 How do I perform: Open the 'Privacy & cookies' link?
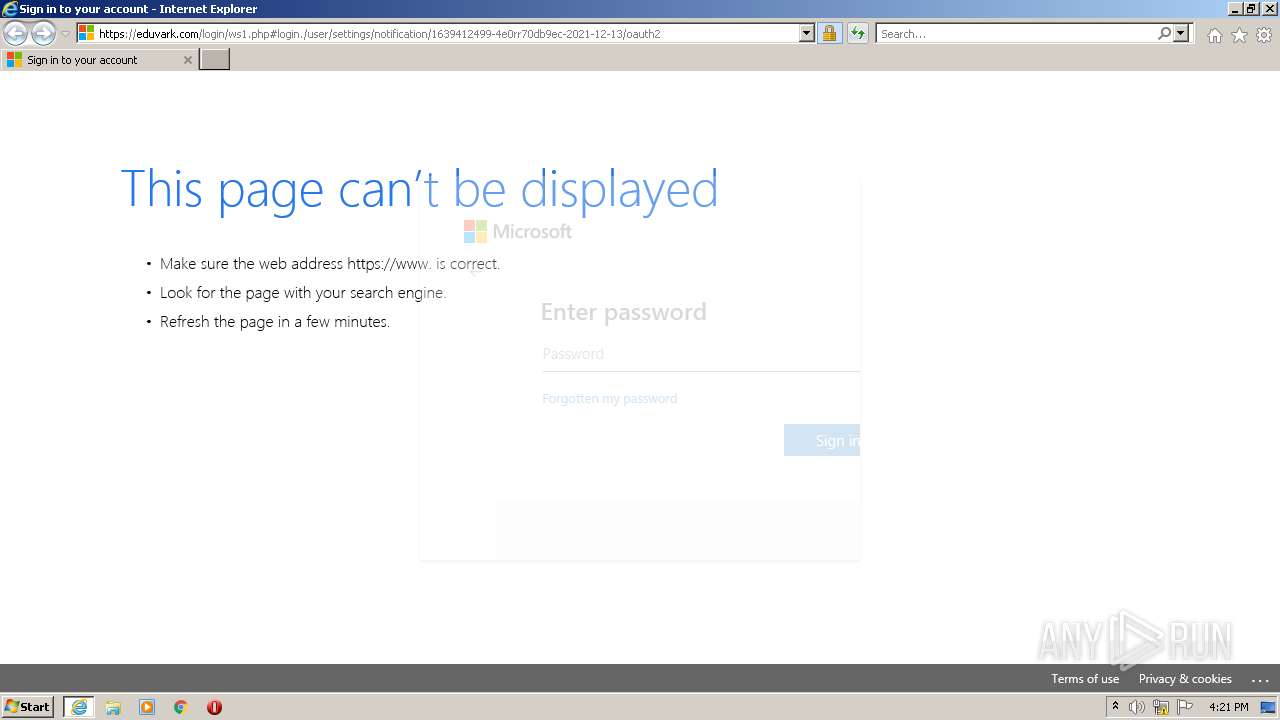click(1185, 678)
